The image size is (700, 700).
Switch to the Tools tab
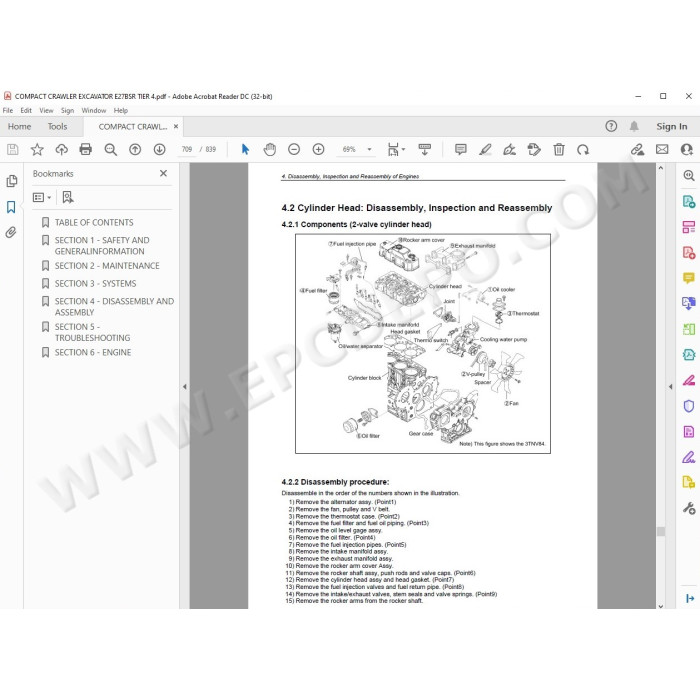pos(58,126)
